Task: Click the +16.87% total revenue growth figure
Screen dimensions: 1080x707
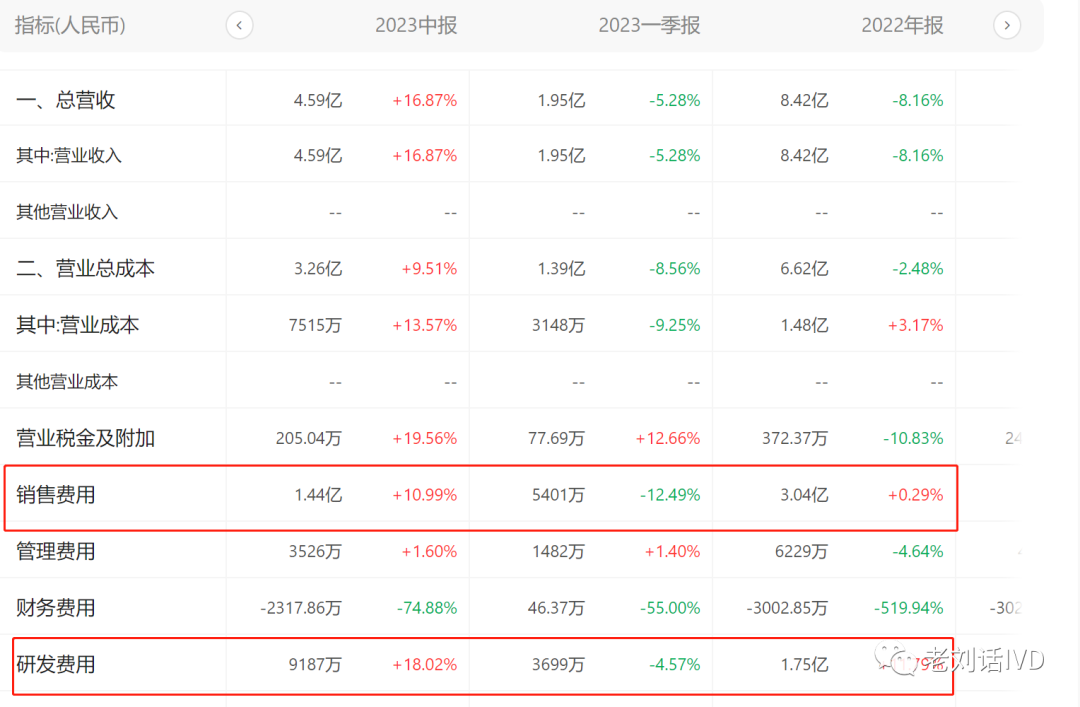Action: click(424, 100)
